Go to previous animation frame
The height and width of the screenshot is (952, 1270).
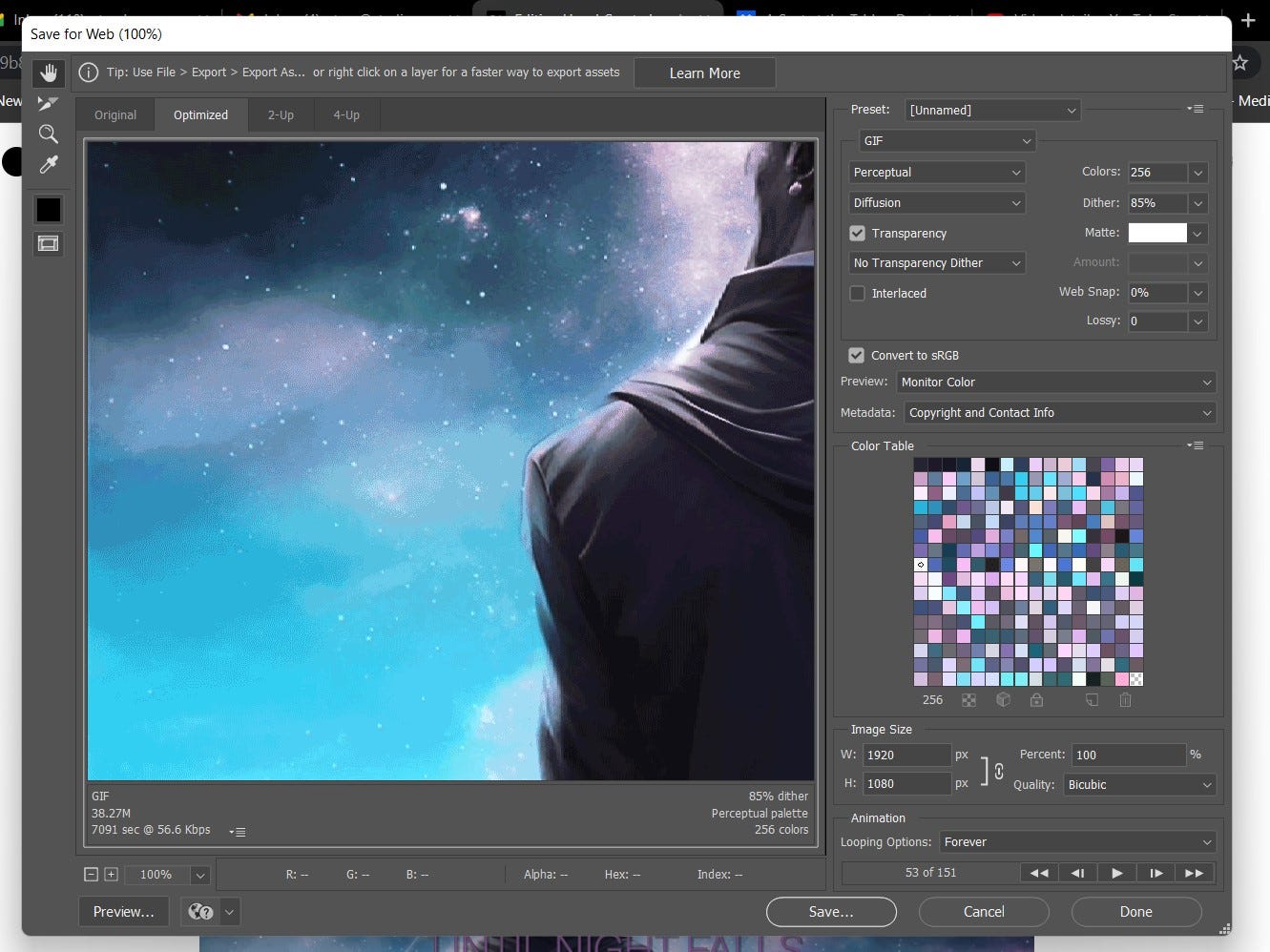[x=1077, y=873]
